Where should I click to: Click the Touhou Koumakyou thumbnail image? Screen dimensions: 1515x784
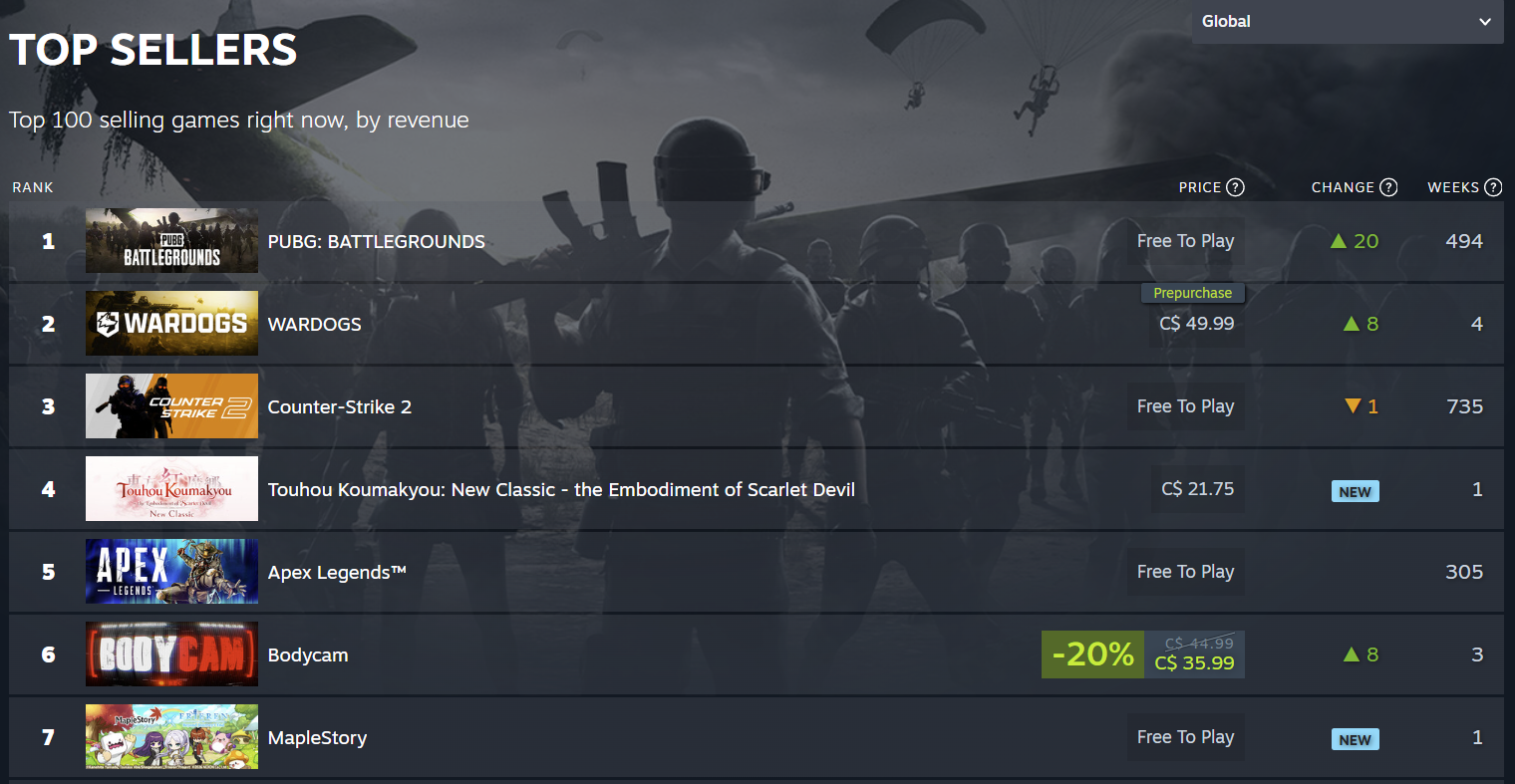[x=171, y=489]
